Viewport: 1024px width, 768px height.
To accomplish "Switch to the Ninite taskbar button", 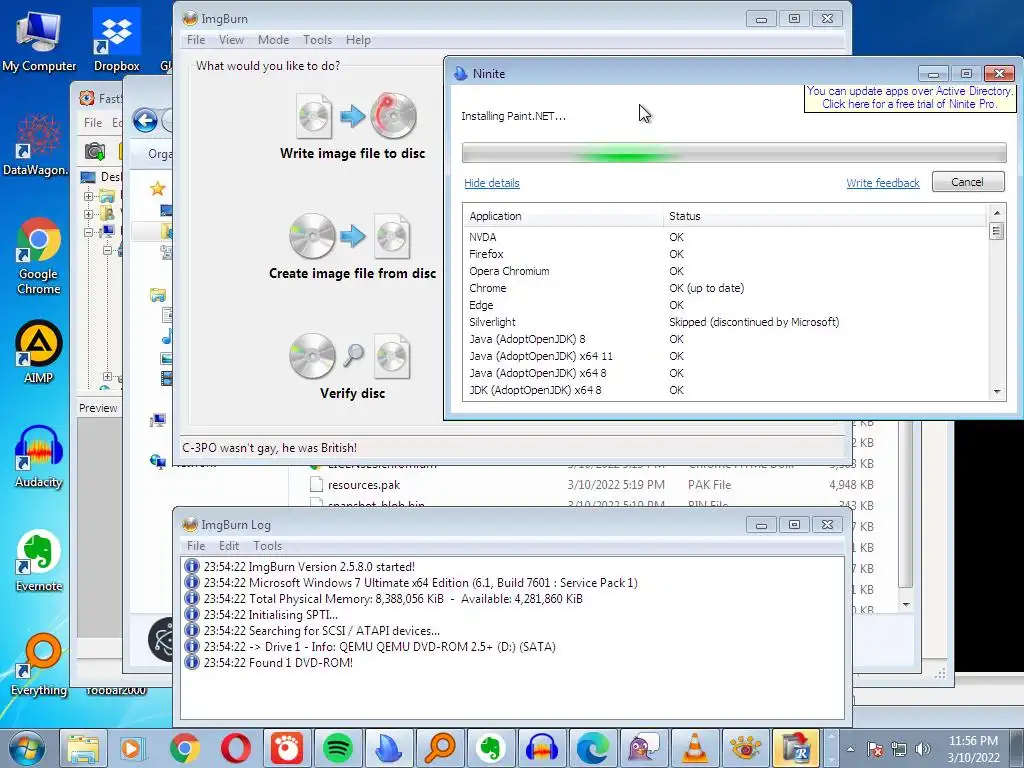I will pos(389,748).
